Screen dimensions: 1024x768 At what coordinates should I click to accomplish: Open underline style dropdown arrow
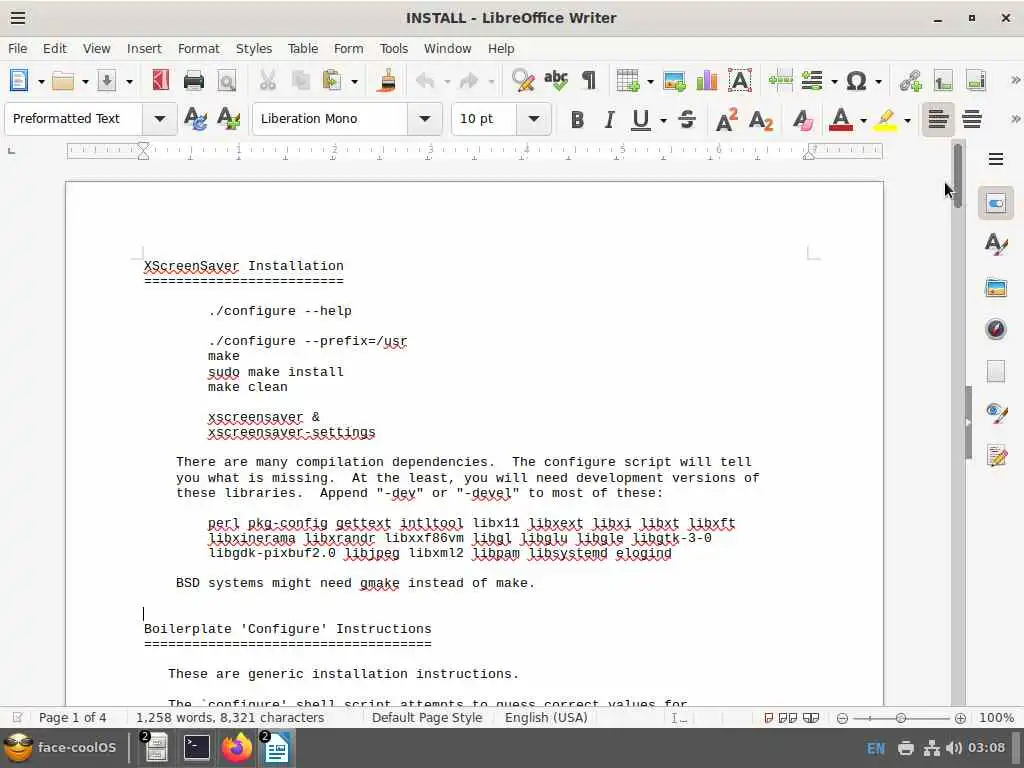tap(663, 120)
